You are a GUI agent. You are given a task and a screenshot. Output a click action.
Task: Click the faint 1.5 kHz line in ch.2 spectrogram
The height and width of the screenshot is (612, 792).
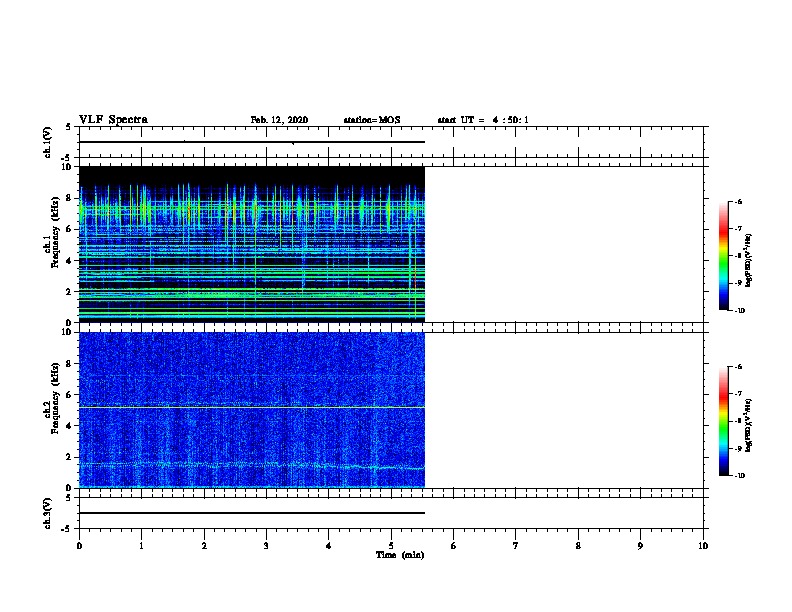pyautogui.click(x=252, y=465)
